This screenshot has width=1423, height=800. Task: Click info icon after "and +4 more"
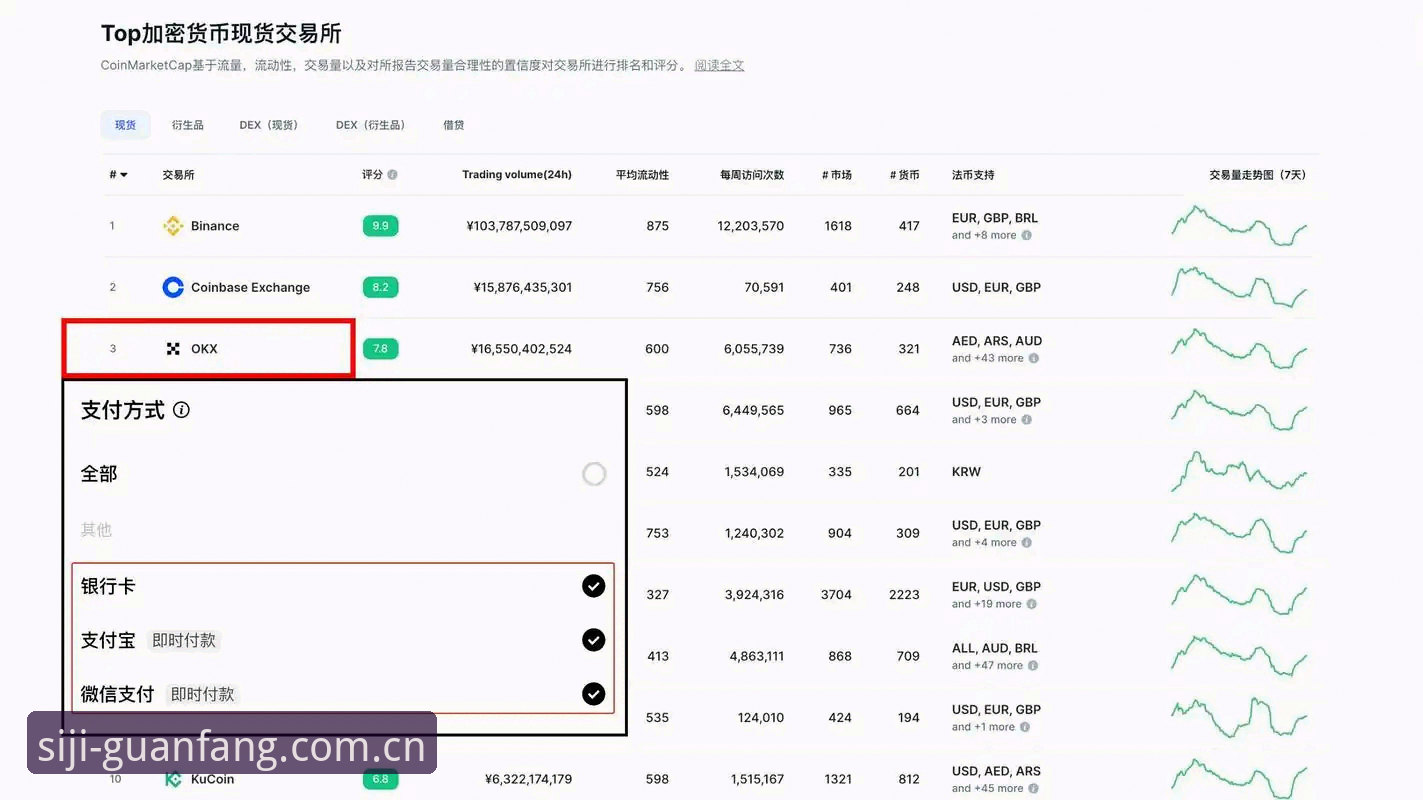(x=1027, y=543)
